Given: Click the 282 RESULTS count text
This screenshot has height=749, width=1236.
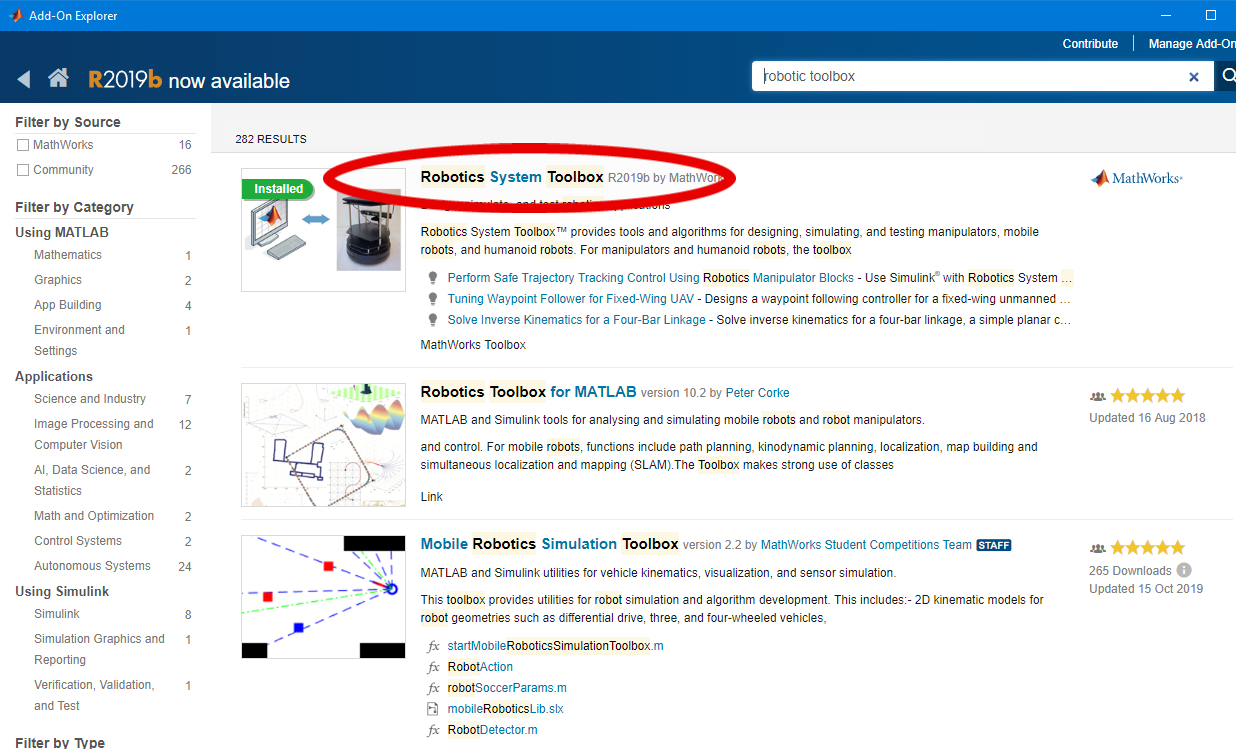Looking at the screenshot, I should [271, 139].
